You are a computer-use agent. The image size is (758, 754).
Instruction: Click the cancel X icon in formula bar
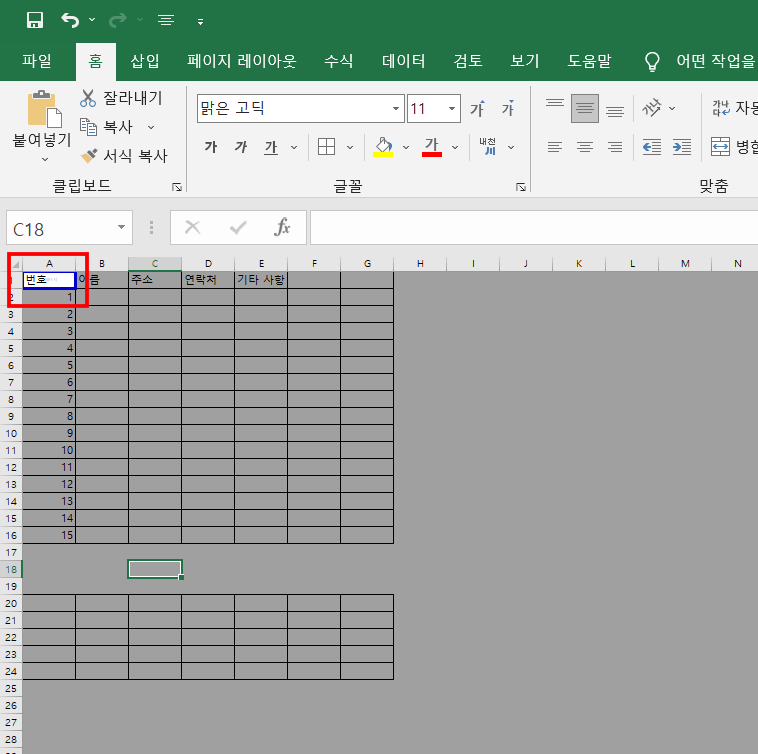point(192,227)
